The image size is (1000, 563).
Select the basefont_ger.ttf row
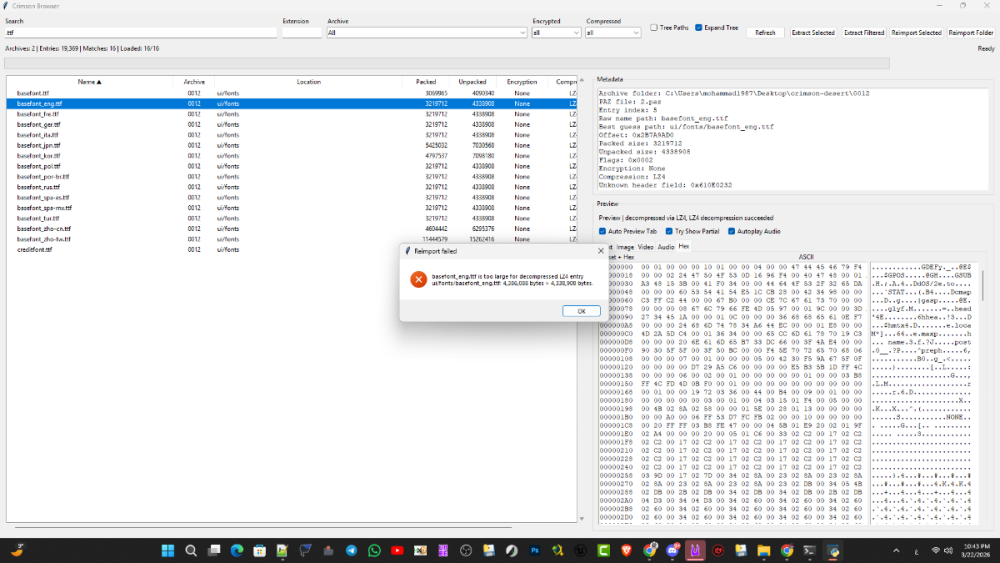291,124
